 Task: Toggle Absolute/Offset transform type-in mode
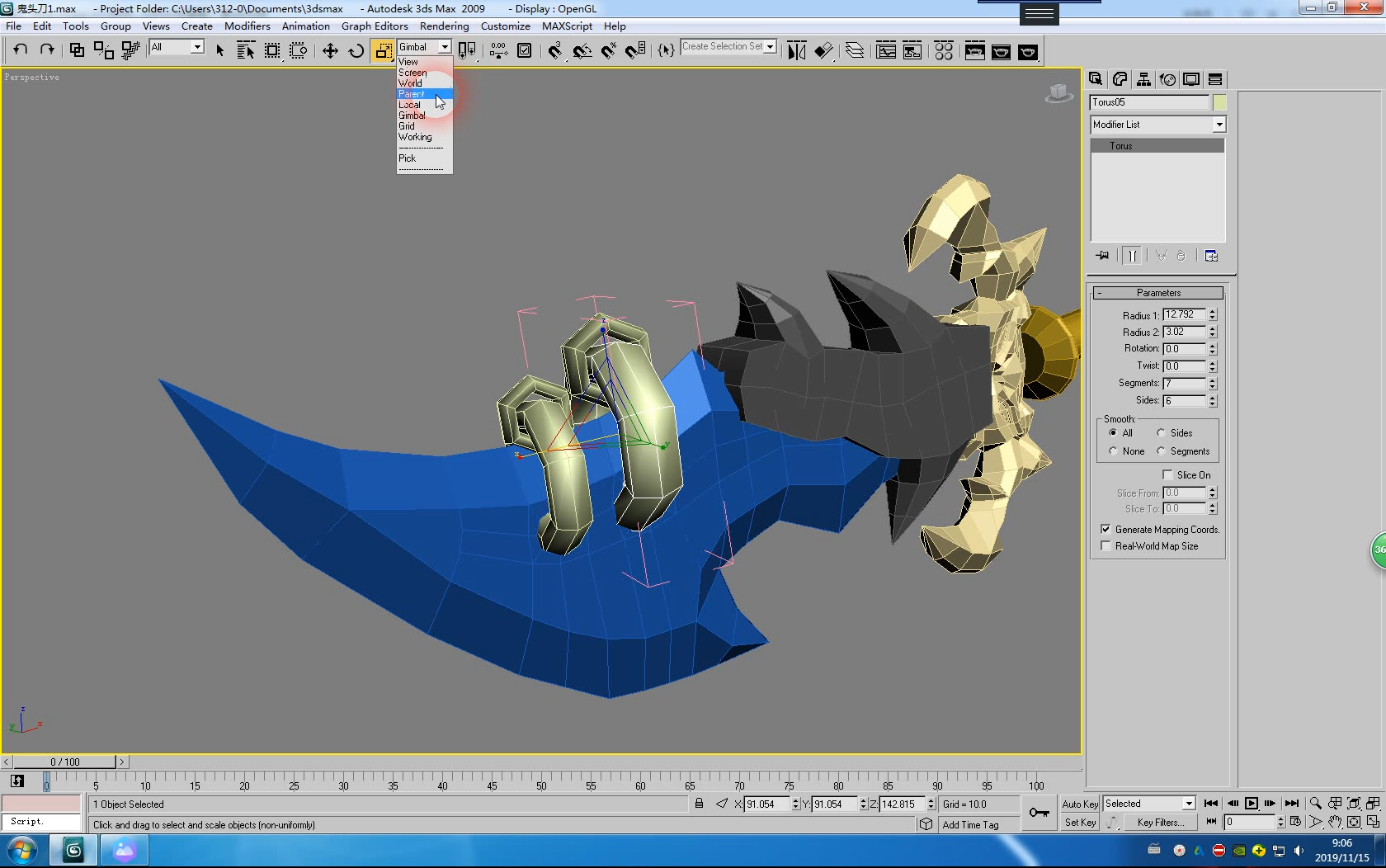[722, 804]
